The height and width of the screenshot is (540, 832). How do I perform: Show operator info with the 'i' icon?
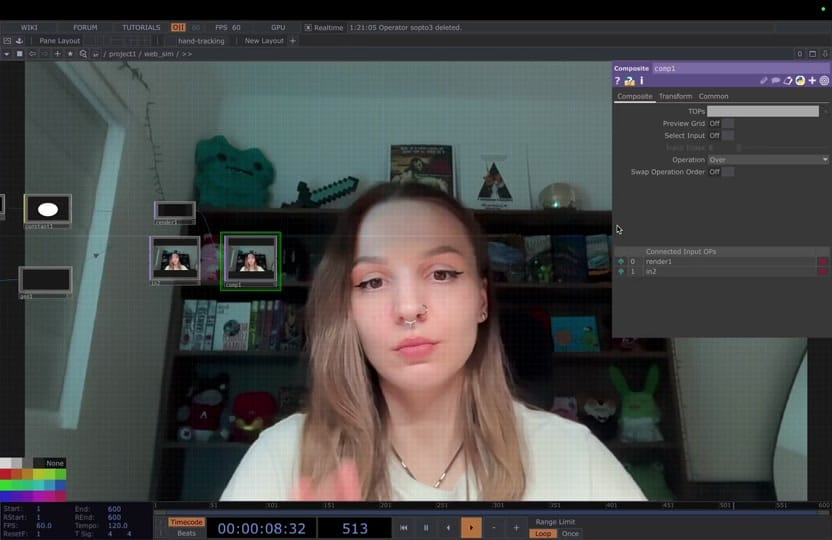coord(642,81)
